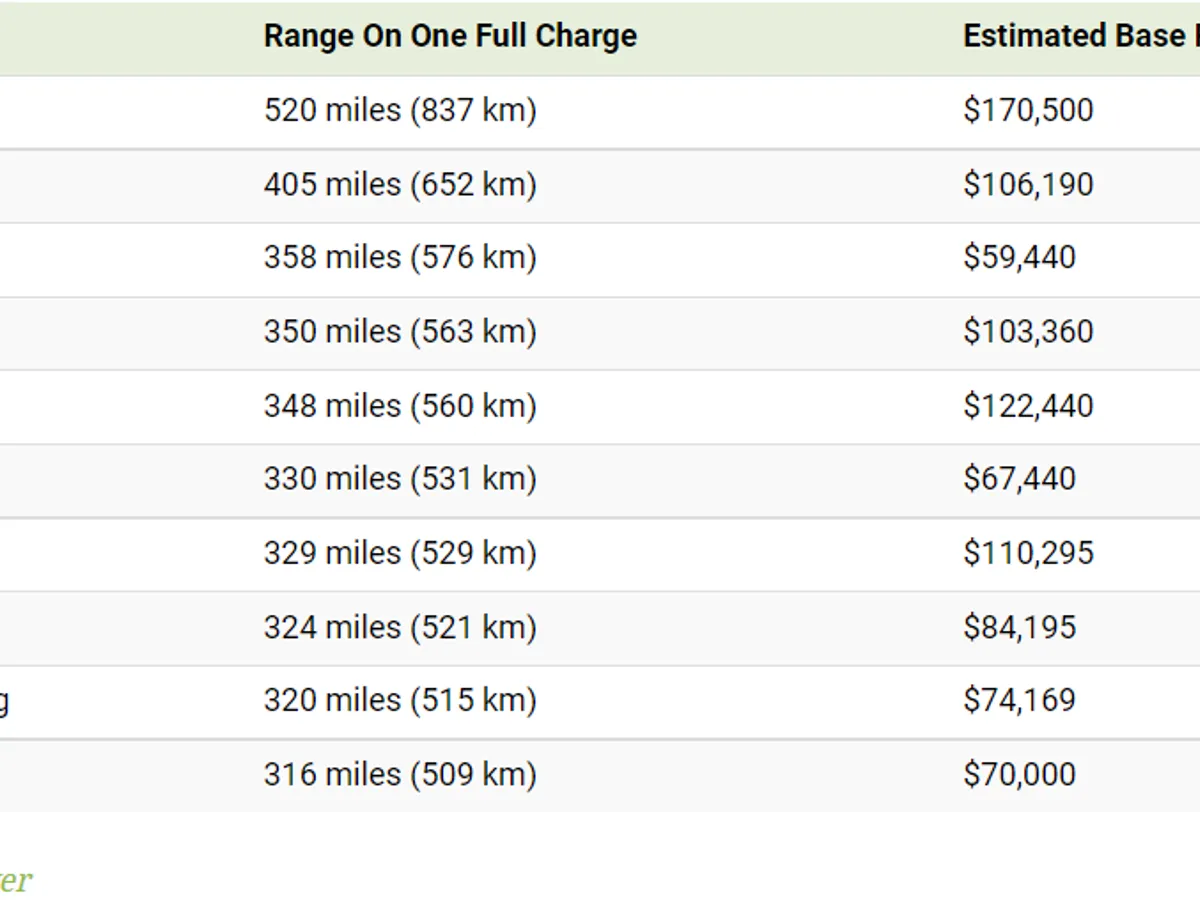
Task: Select the 520 miles (837 km) cell
Action: (x=400, y=110)
